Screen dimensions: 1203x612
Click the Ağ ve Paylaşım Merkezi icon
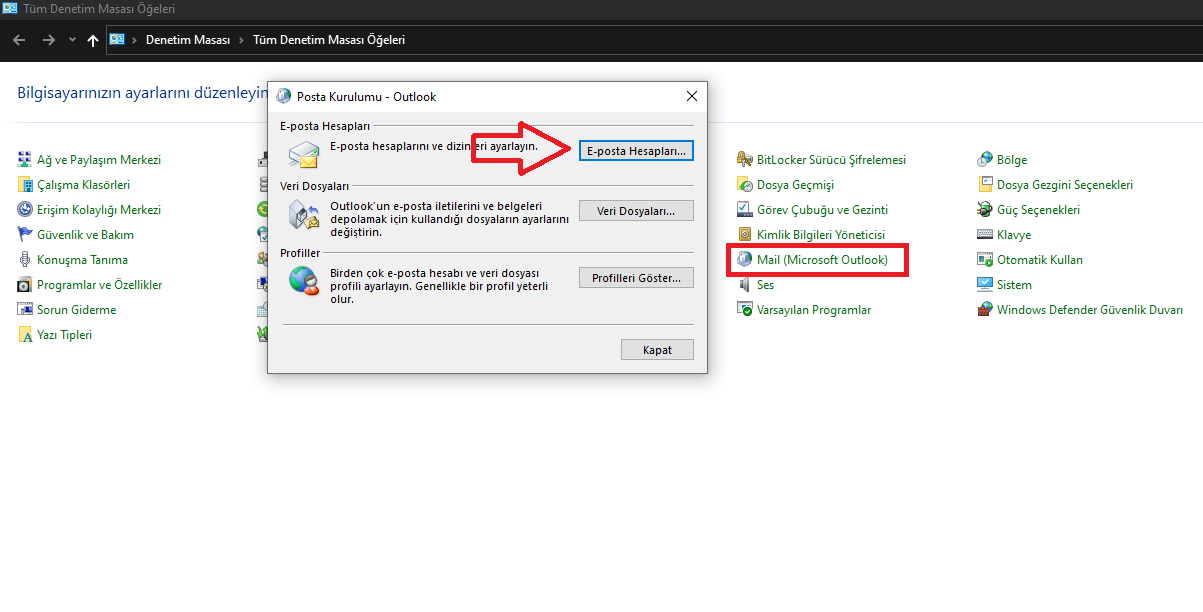pos(25,160)
